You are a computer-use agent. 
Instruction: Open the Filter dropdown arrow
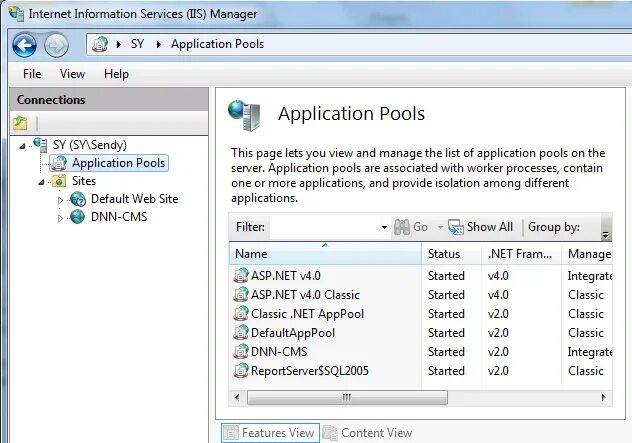(385, 227)
